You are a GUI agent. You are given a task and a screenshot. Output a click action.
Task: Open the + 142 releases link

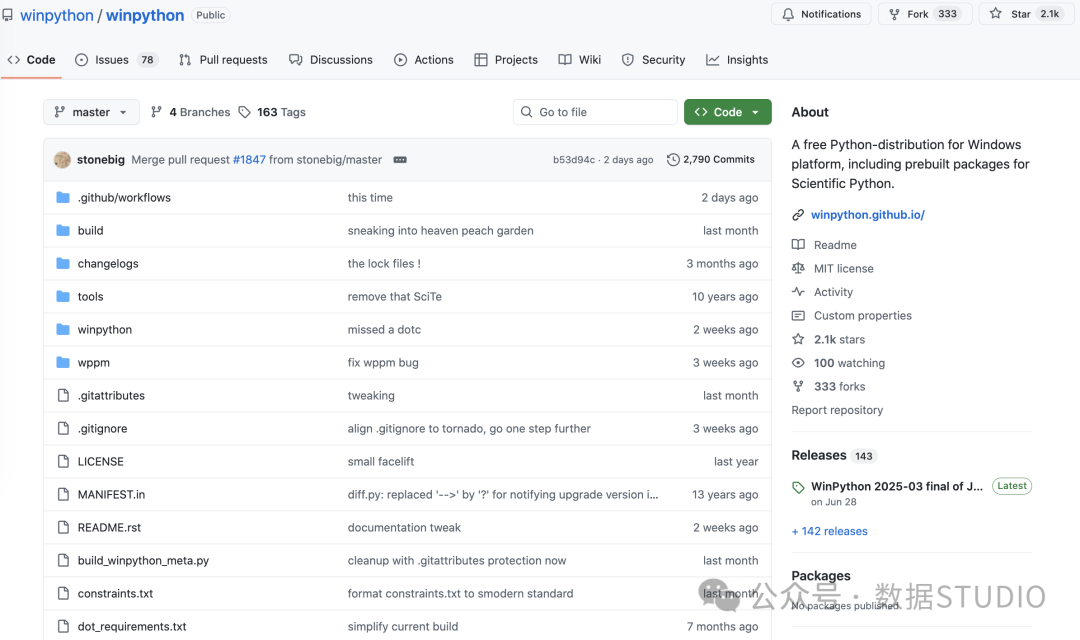click(829, 531)
